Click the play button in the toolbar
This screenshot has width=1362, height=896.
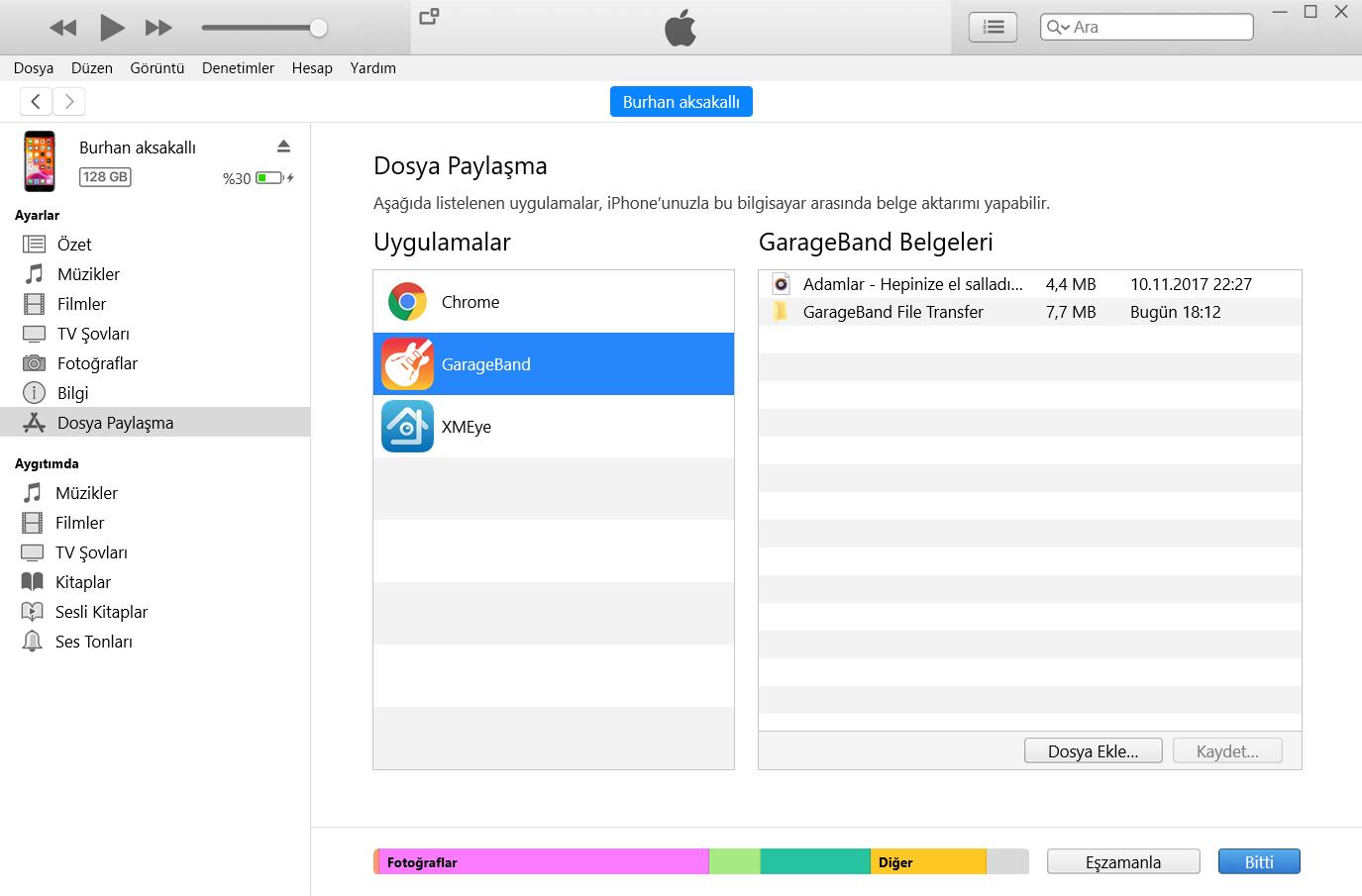(x=112, y=28)
